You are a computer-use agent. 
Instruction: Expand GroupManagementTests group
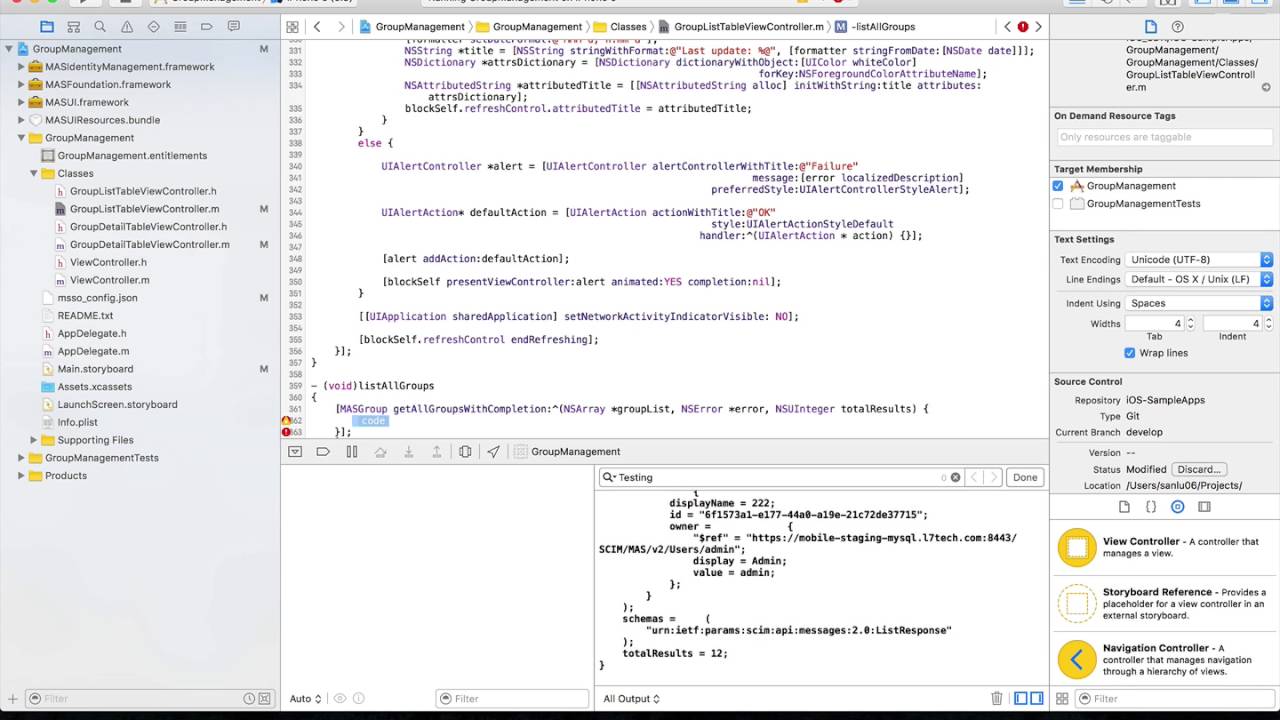point(21,458)
